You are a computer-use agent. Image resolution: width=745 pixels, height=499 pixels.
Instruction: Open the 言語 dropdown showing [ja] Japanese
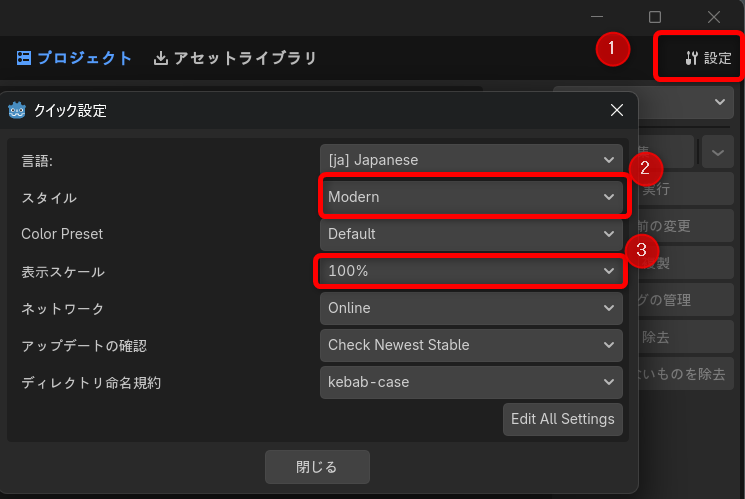[x=471, y=160]
